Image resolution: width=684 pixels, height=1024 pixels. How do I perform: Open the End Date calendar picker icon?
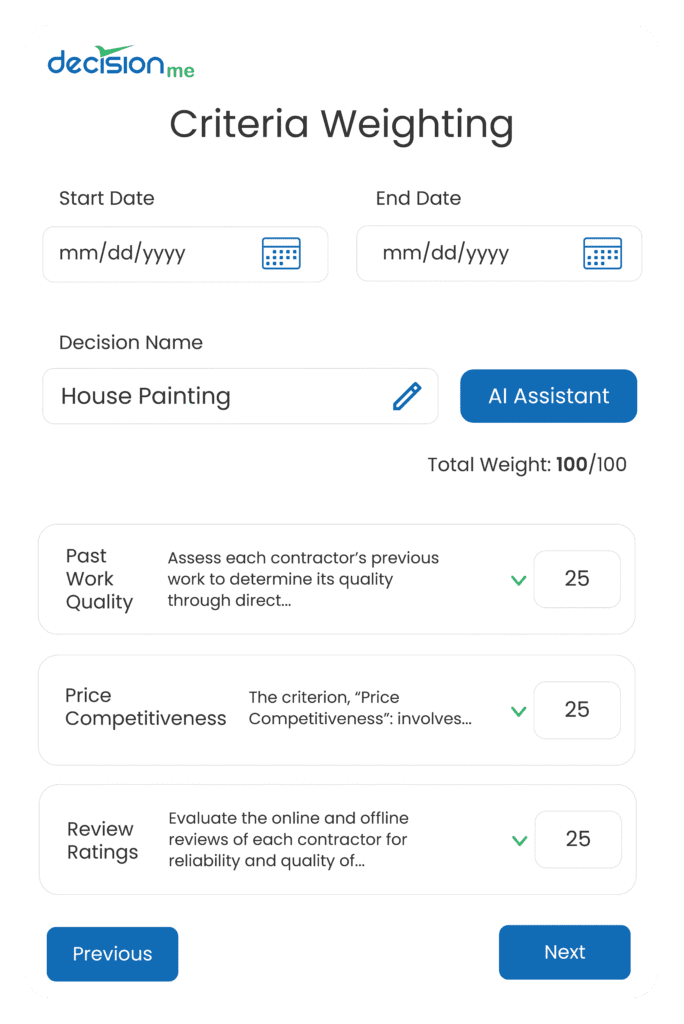point(602,253)
